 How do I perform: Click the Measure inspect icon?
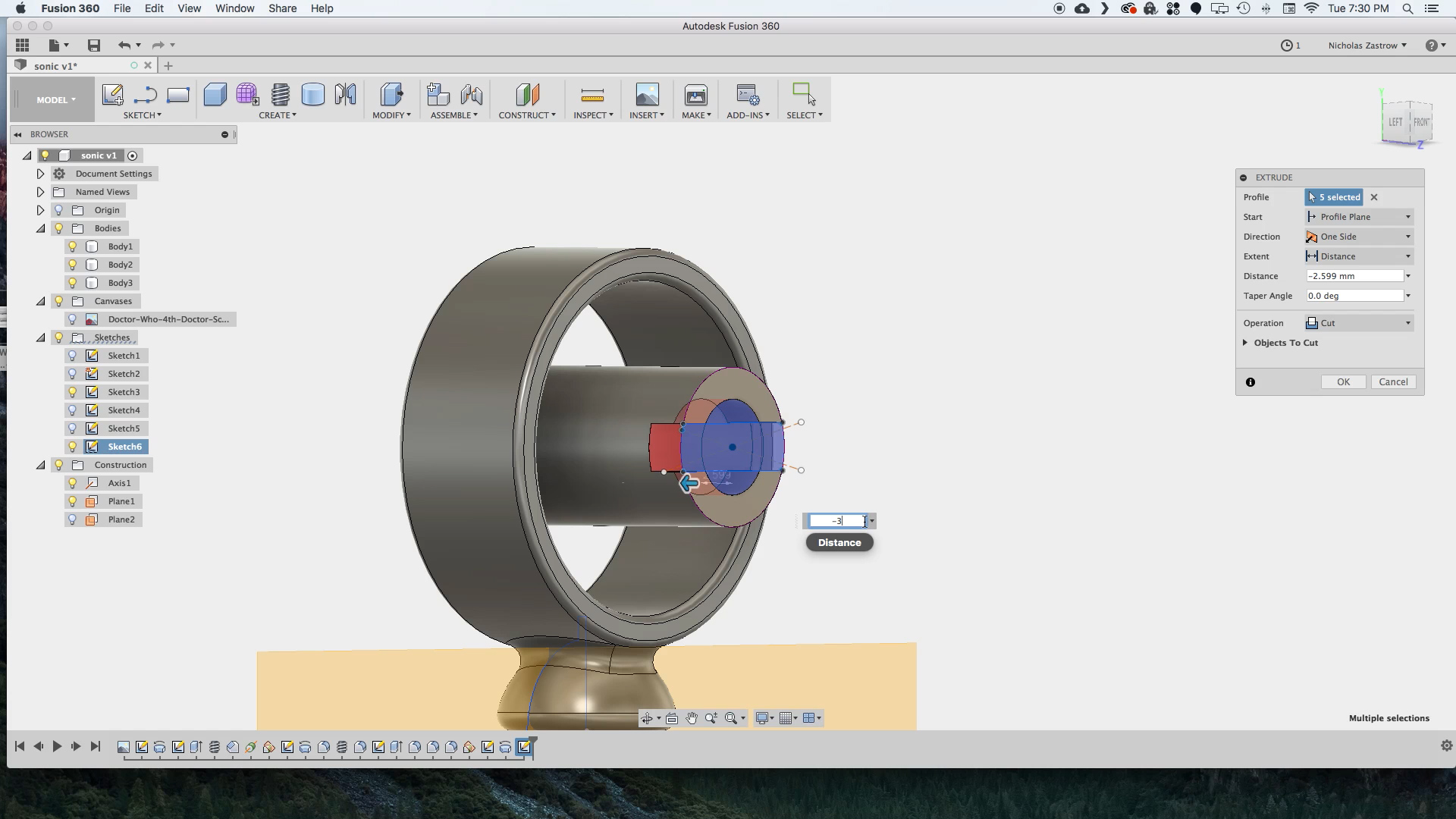(x=592, y=95)
